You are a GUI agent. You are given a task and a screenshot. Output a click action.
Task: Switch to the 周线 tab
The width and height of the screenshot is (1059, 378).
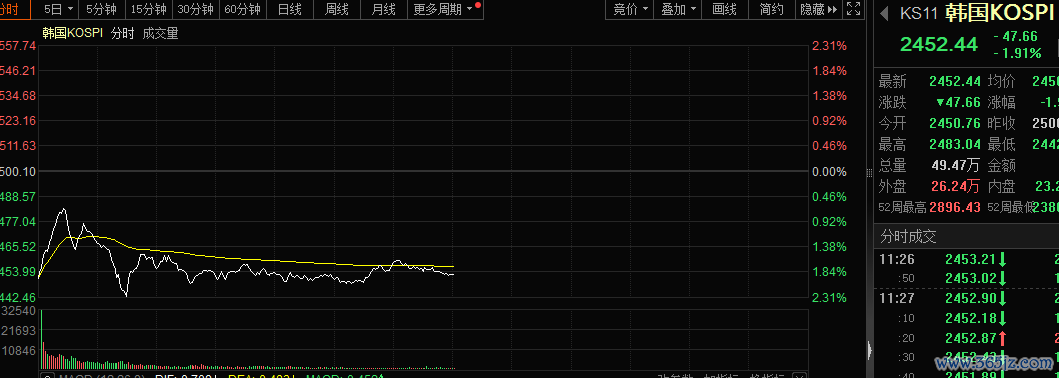[x=336, y=9]
